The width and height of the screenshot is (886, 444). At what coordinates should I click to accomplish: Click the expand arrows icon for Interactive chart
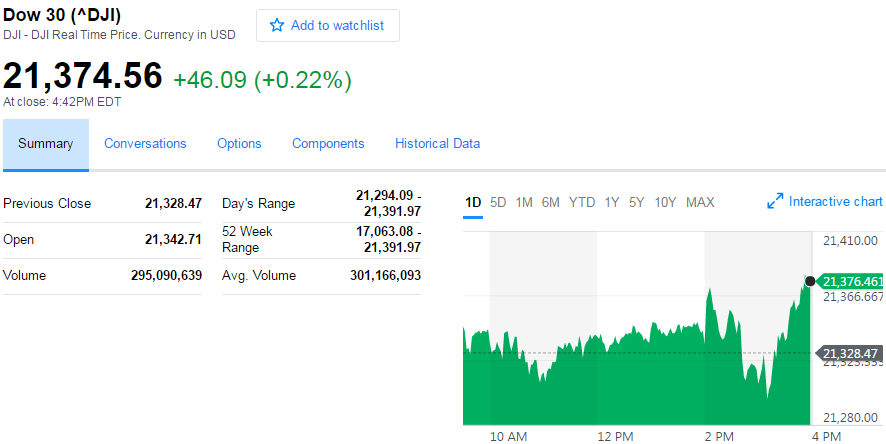(x=775, y=201)
